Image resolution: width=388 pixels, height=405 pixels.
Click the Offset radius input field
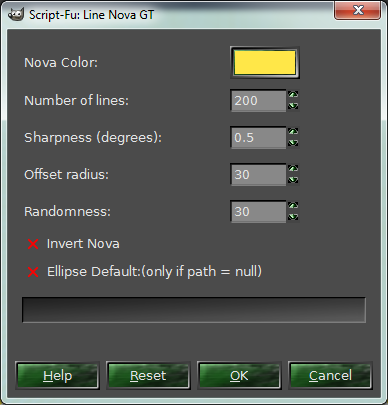coord(258,174)
